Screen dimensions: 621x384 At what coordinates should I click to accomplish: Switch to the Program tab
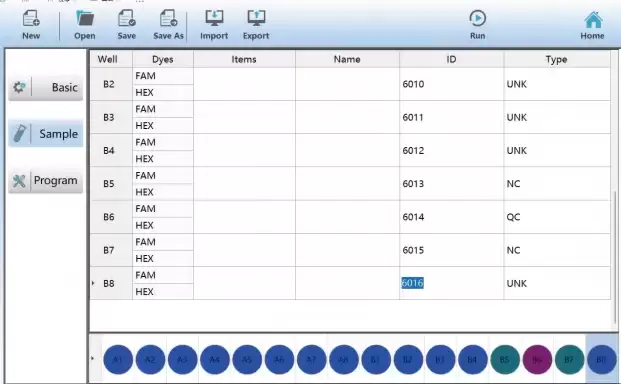click(x=46, y=181)
